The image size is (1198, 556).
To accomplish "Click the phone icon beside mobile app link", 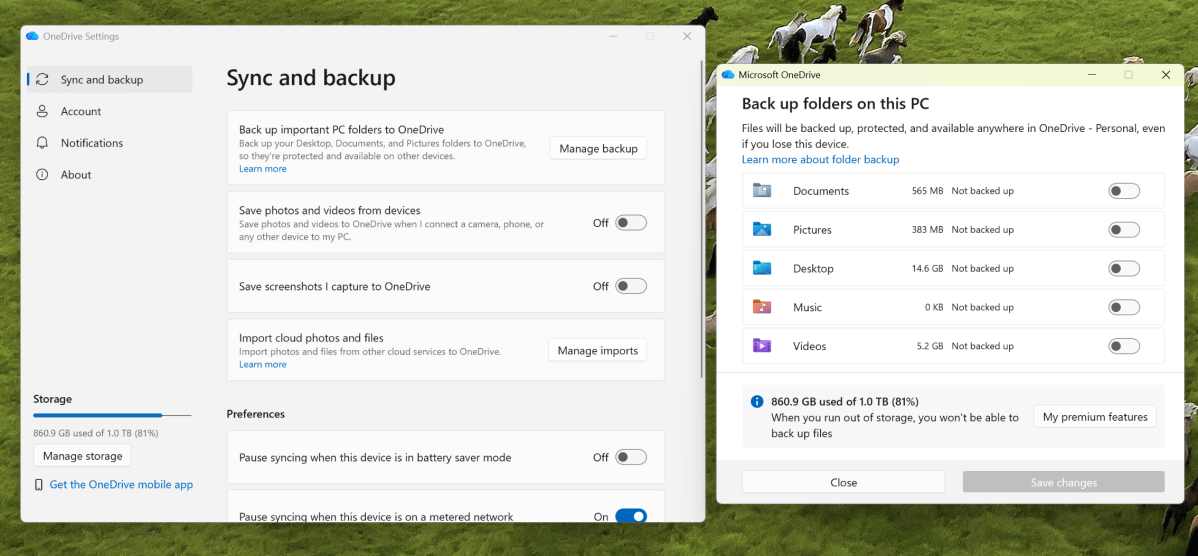I will pyautogui.click(x=39, y=485).
